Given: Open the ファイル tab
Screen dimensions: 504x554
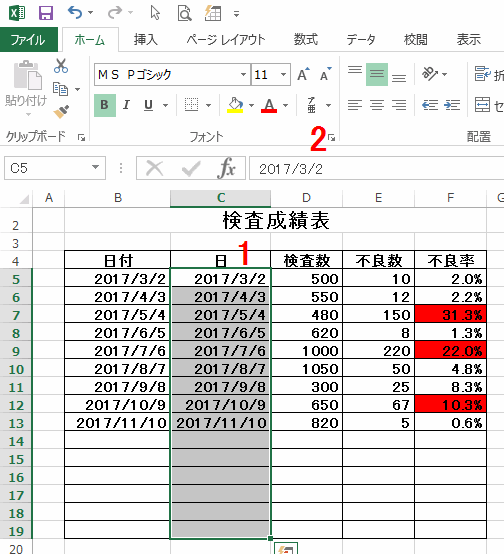Looking at the screenshot, I should pos(28,40).
